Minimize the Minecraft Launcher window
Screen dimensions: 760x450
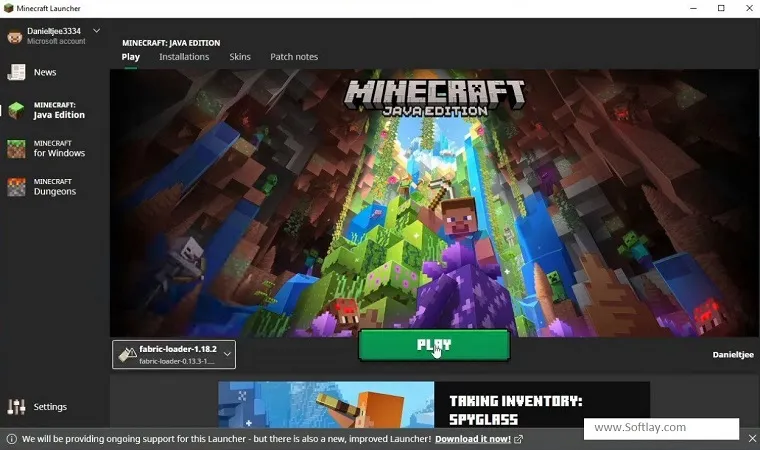[693, 8]
